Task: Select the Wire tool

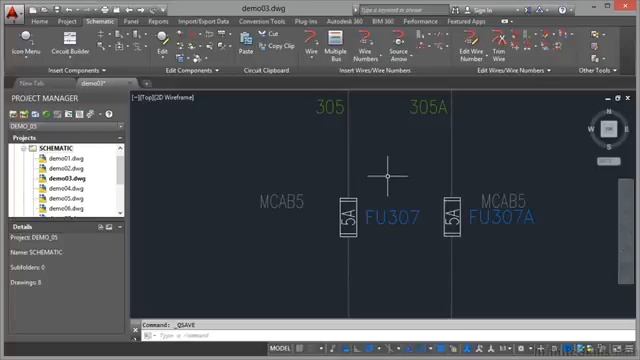Action: point(311,42)
